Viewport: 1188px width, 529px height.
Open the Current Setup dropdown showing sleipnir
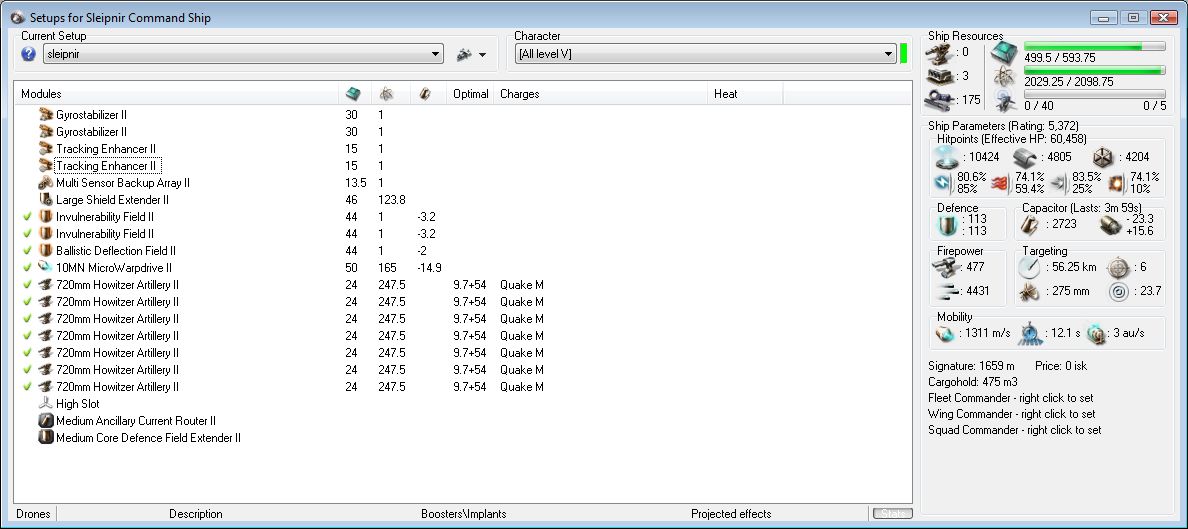242,54
